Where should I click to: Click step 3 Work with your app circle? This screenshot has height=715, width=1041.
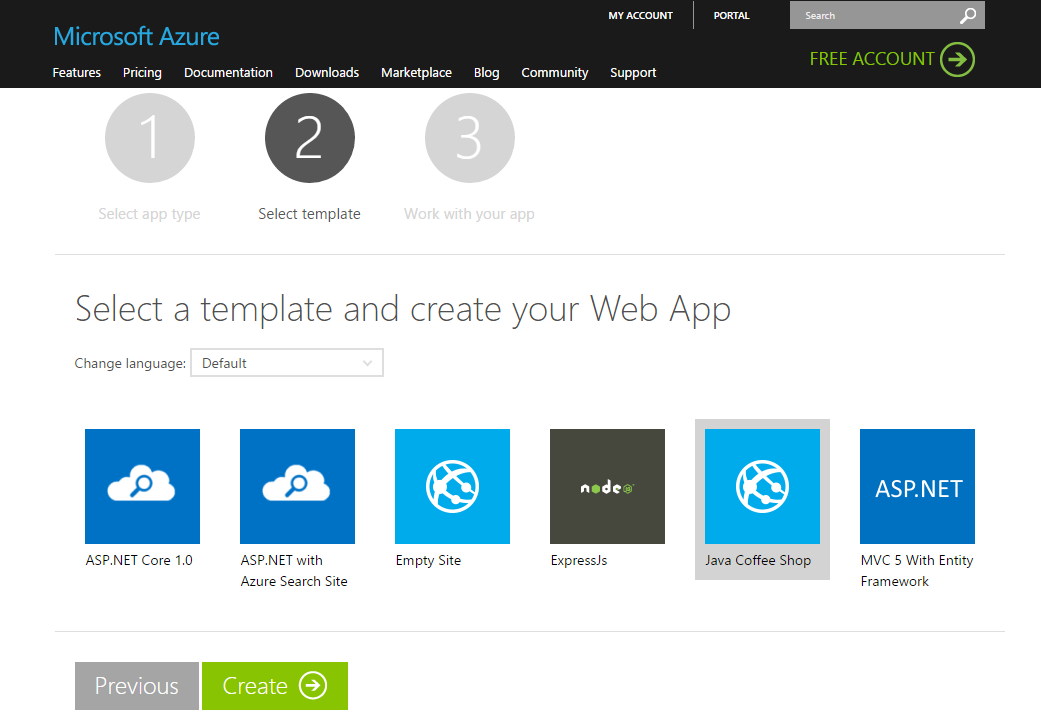click(470, 138)
